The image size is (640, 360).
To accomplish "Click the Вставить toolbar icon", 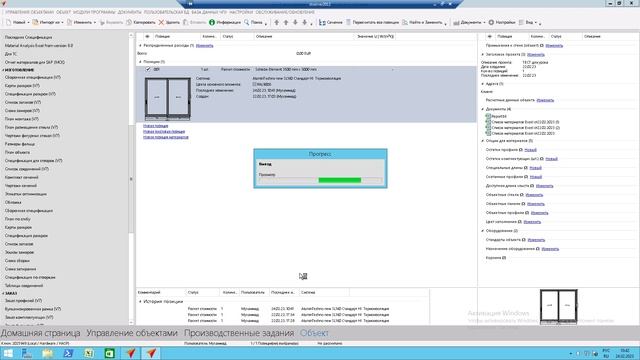I will point(186,22).
